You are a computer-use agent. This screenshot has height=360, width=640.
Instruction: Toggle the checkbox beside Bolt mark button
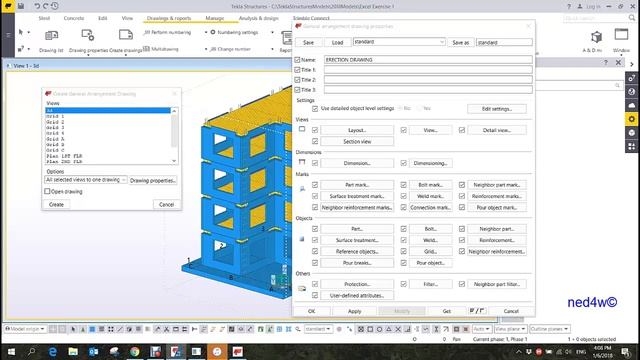(403, 184)
